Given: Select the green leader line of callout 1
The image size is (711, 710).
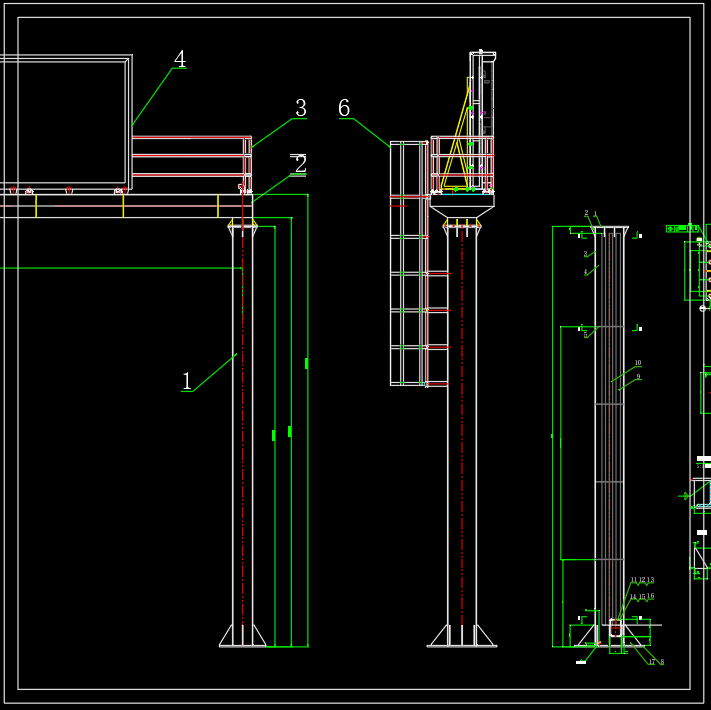Looking at the screenshot, I should pos(215,372).
